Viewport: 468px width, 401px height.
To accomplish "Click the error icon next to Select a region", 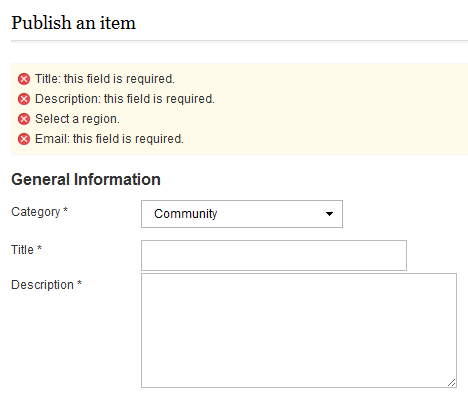I will [24, 119].
